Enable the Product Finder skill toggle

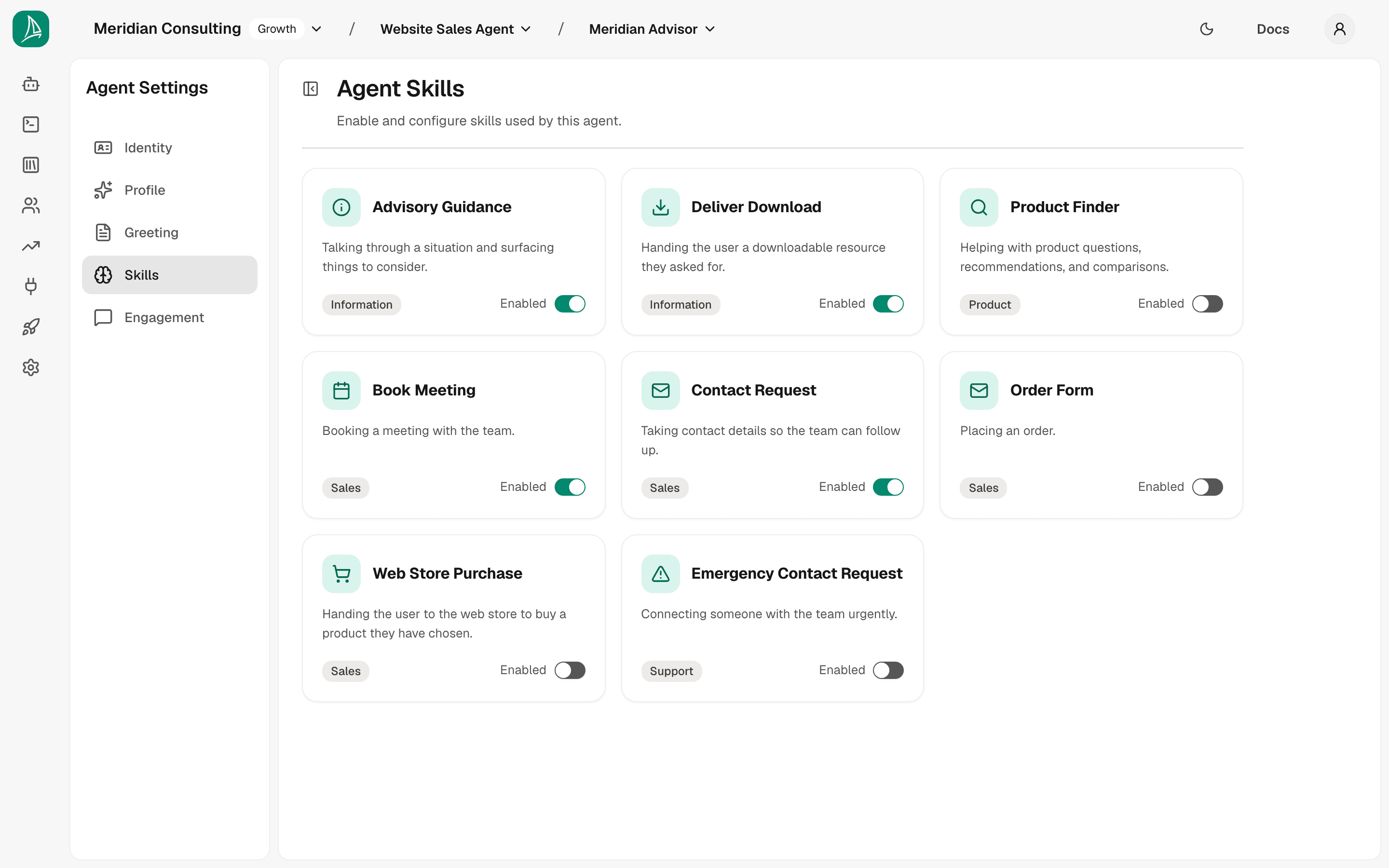coord(1208,304)
